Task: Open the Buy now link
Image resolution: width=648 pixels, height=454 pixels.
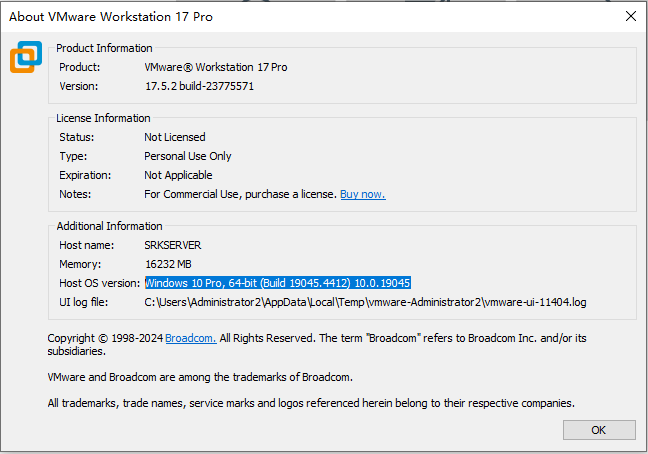Action: pyautogui.click(x=363, y=194)
